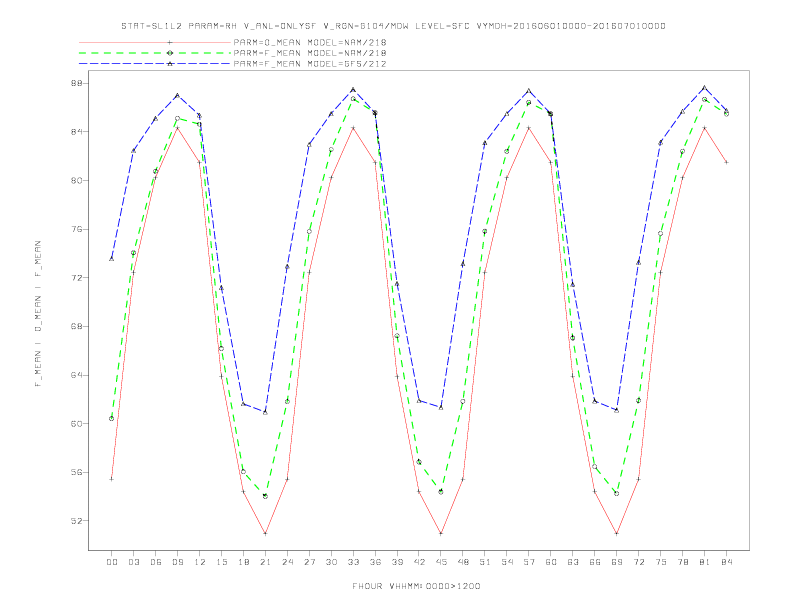Click x-axis tick label 12

pyautogui.click(x=200, y=562)
